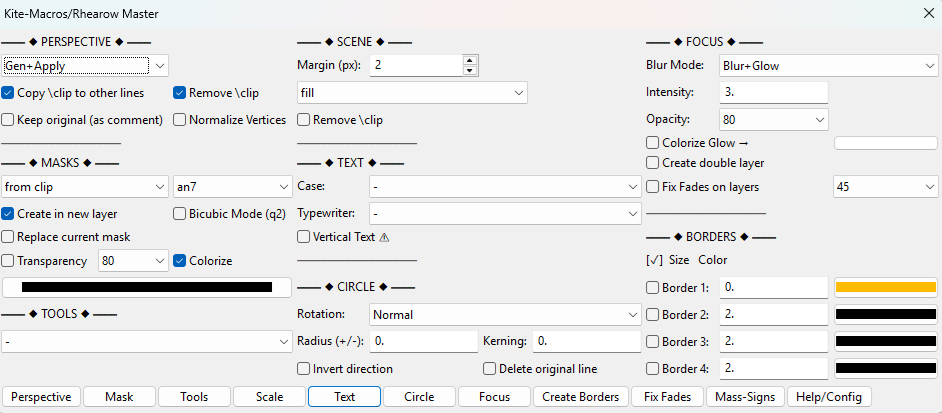Click the Border 1 size field
The width and height of the screenshot is (942, 413).
click(x=773, y=287)
